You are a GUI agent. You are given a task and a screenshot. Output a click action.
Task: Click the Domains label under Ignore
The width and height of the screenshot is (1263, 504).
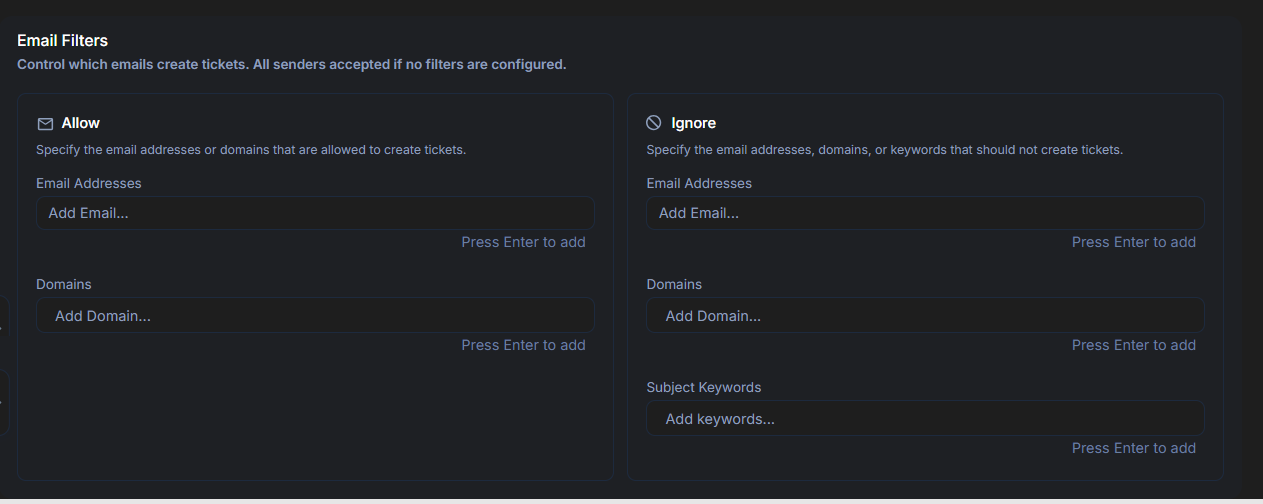click(x=674, y=284)
